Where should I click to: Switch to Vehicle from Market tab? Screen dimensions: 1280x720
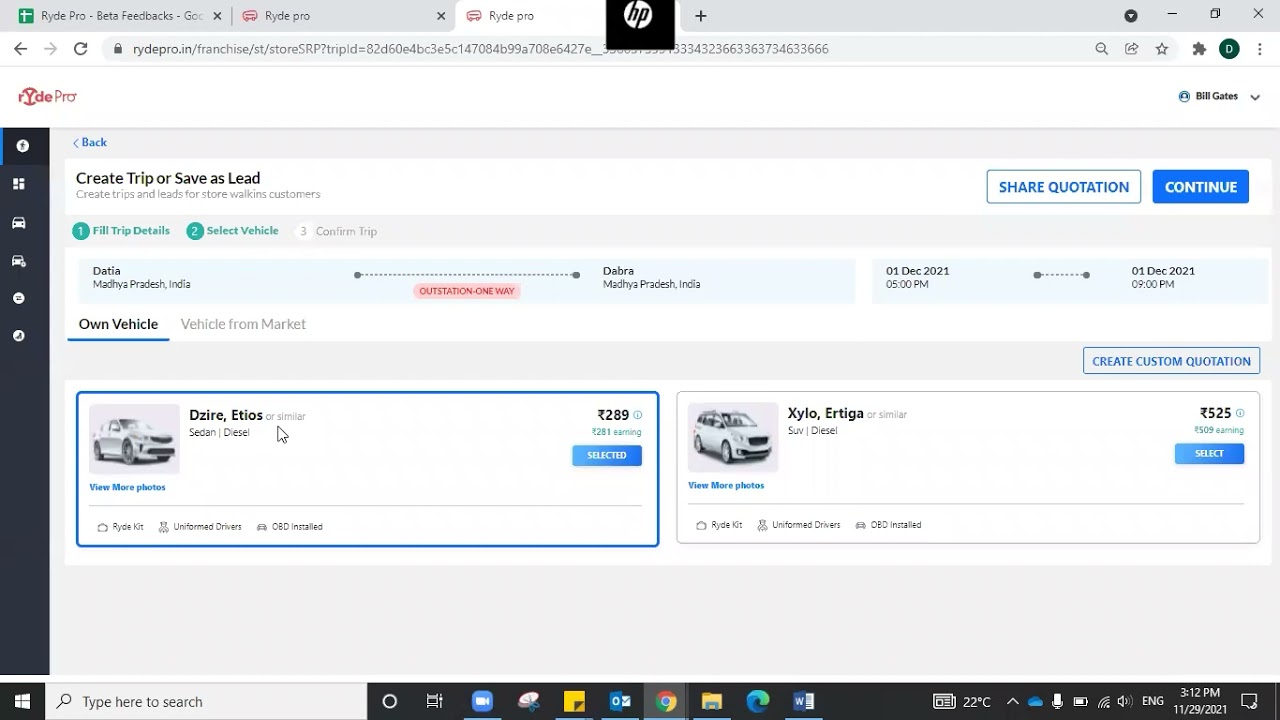click(x=243, y=324)
